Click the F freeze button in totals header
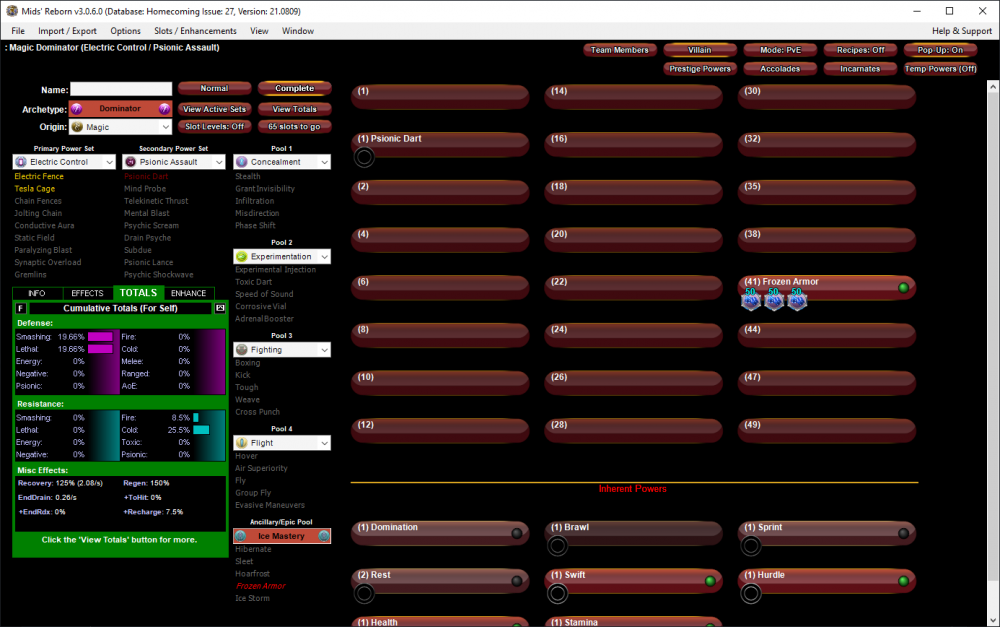The width and height of the screenshot is (1000, 627). tap(21, 308)
